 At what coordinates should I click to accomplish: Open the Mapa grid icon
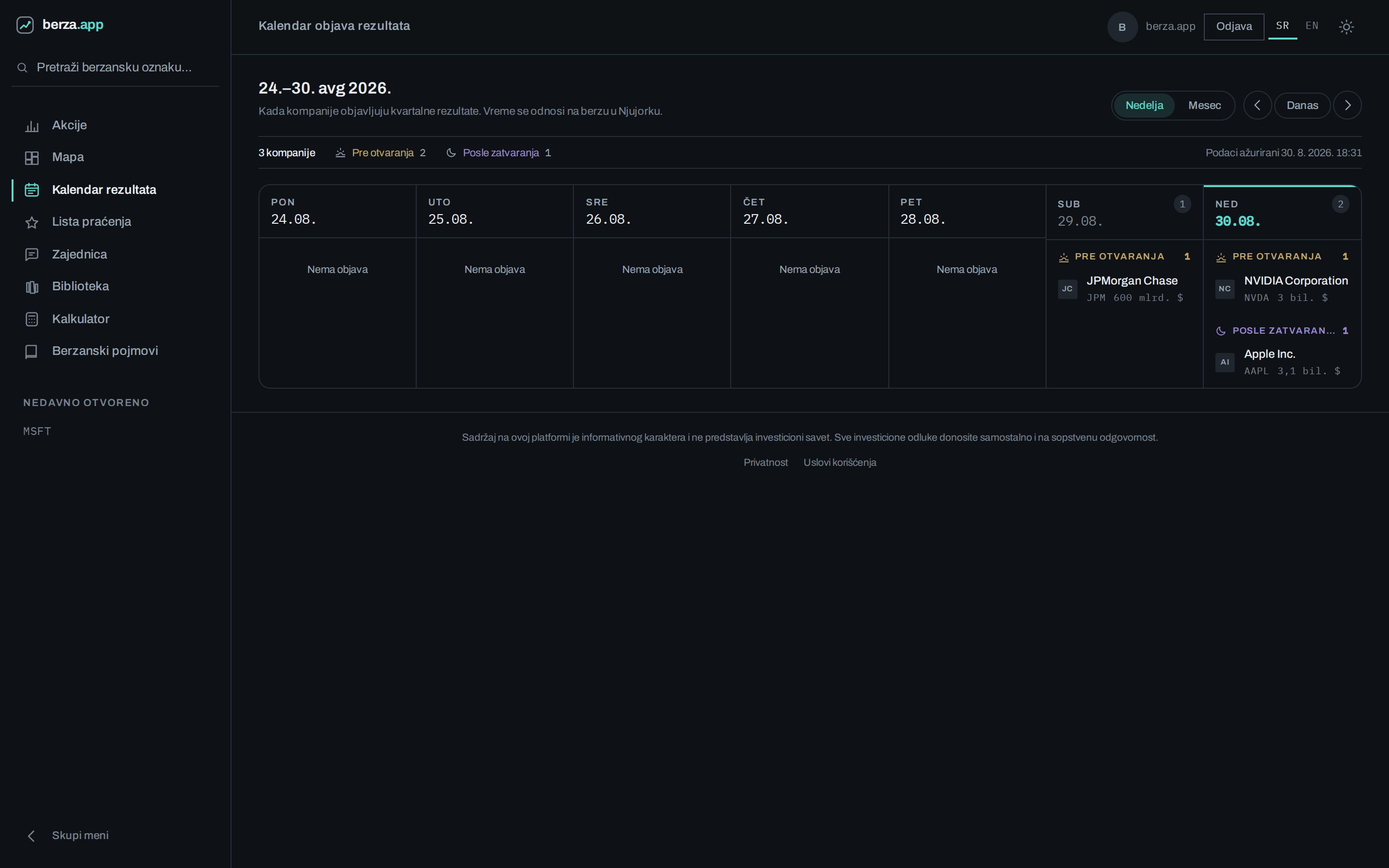tap(31, 158)
